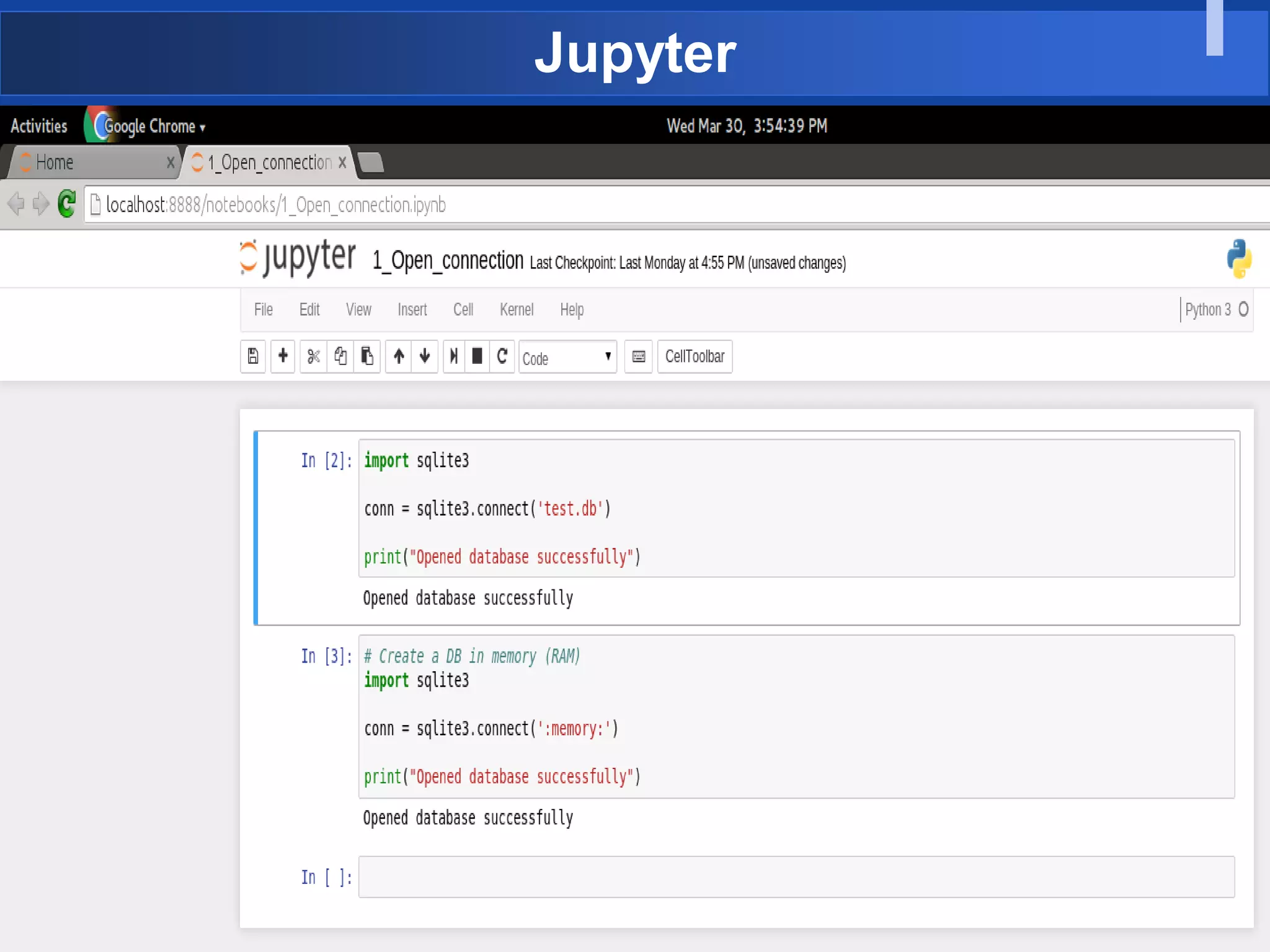Switch to the Home browser tab

[x=93, y=162]
